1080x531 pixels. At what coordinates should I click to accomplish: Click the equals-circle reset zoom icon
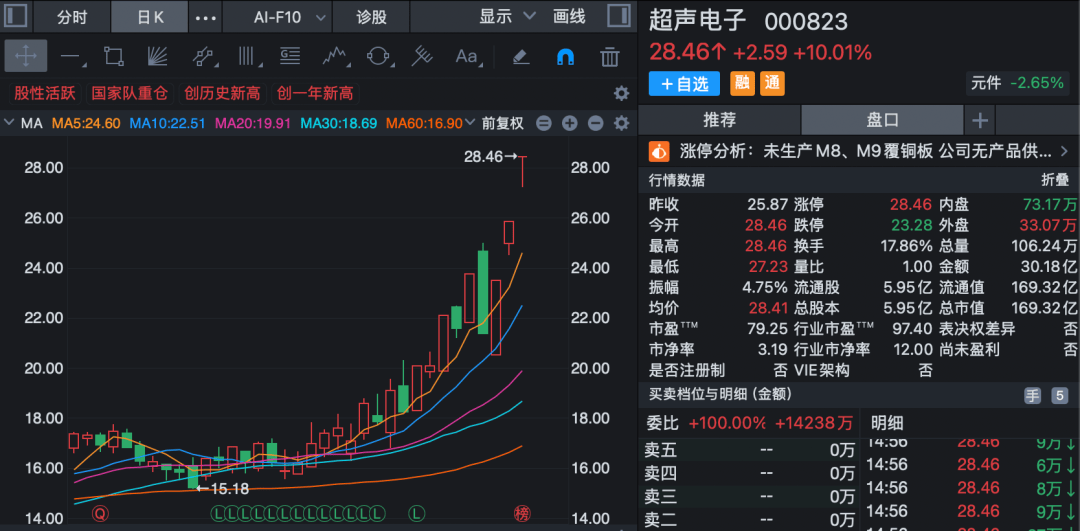click(543, 123)
